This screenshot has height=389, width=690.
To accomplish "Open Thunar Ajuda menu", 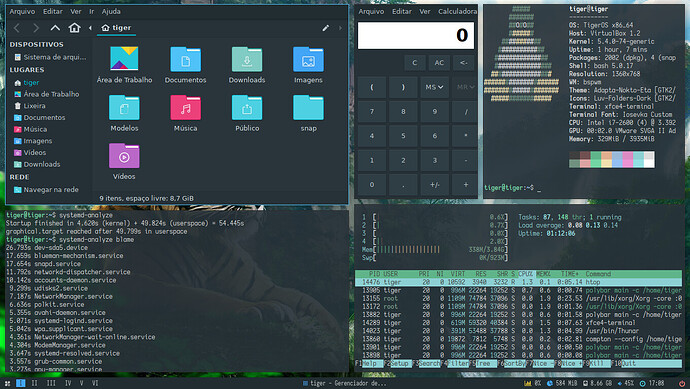I will [111, 11].
